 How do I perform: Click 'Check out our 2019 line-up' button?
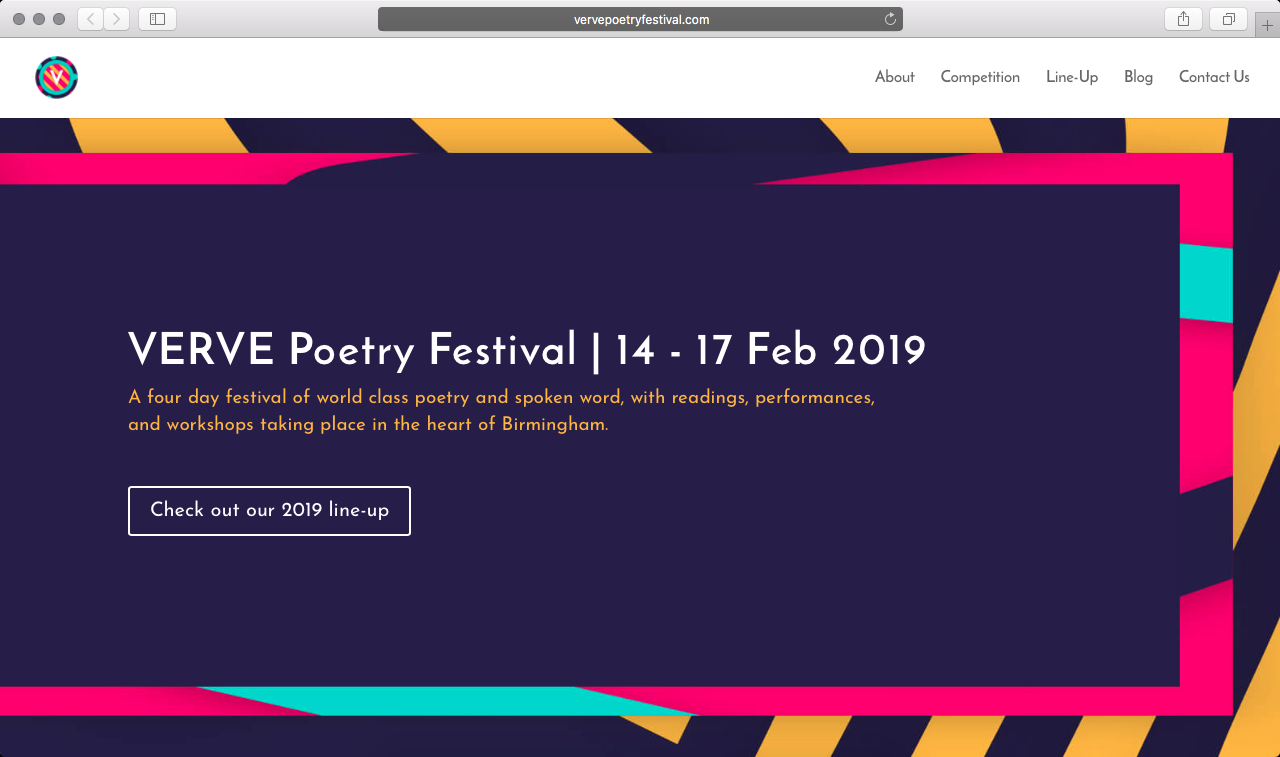pyautogui.click(x=269, y=511)
